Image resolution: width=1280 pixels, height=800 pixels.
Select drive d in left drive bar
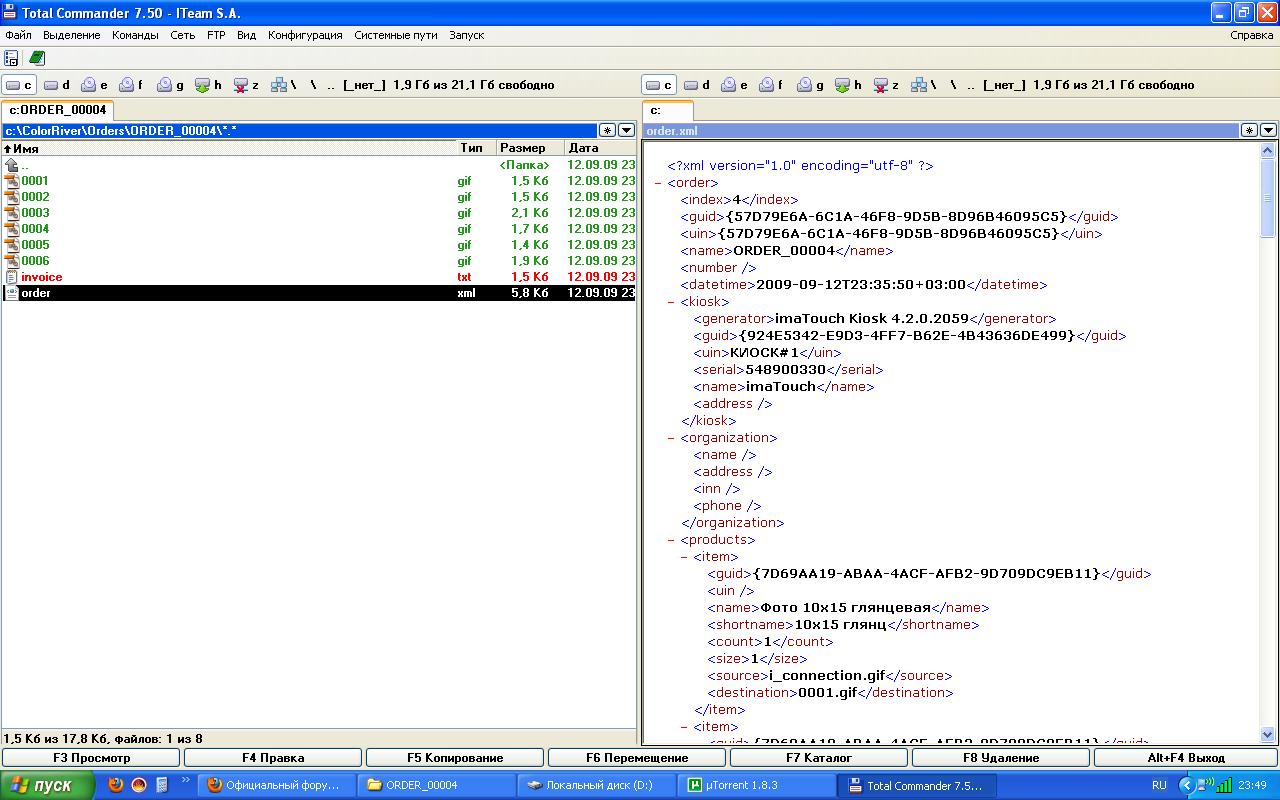coord(57,85)
